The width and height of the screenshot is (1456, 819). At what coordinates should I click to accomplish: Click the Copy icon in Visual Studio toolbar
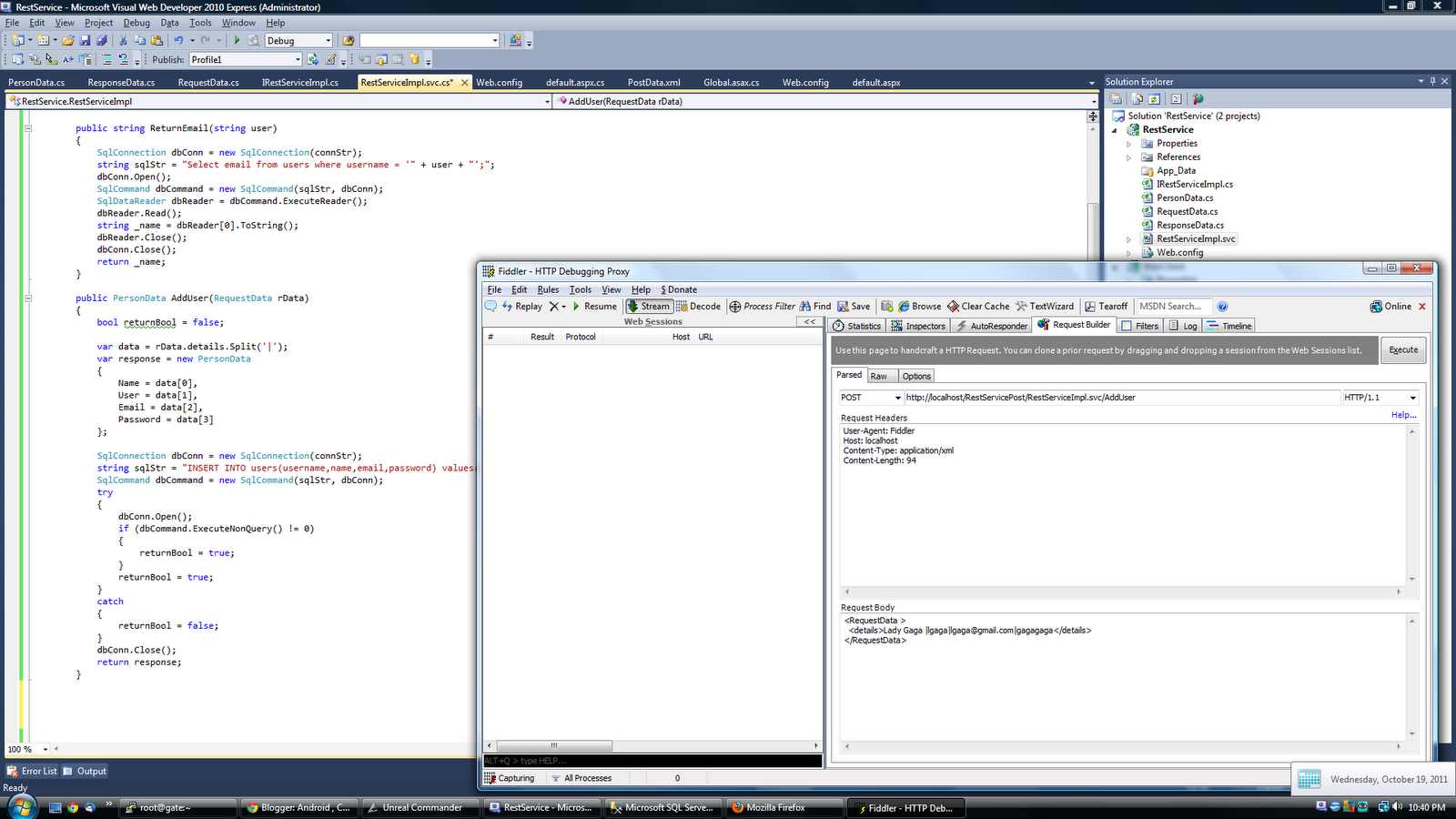[139, 40]
